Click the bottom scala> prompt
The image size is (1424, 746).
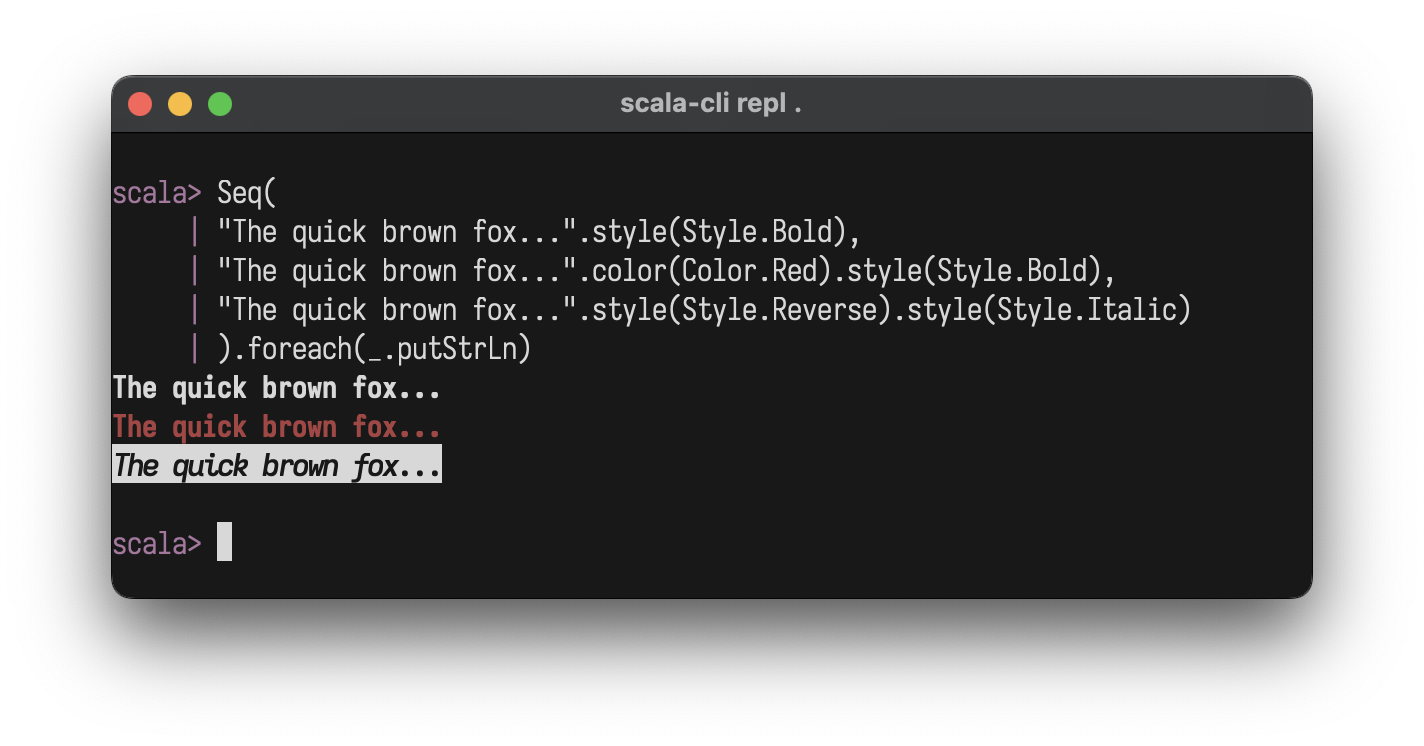157,543
